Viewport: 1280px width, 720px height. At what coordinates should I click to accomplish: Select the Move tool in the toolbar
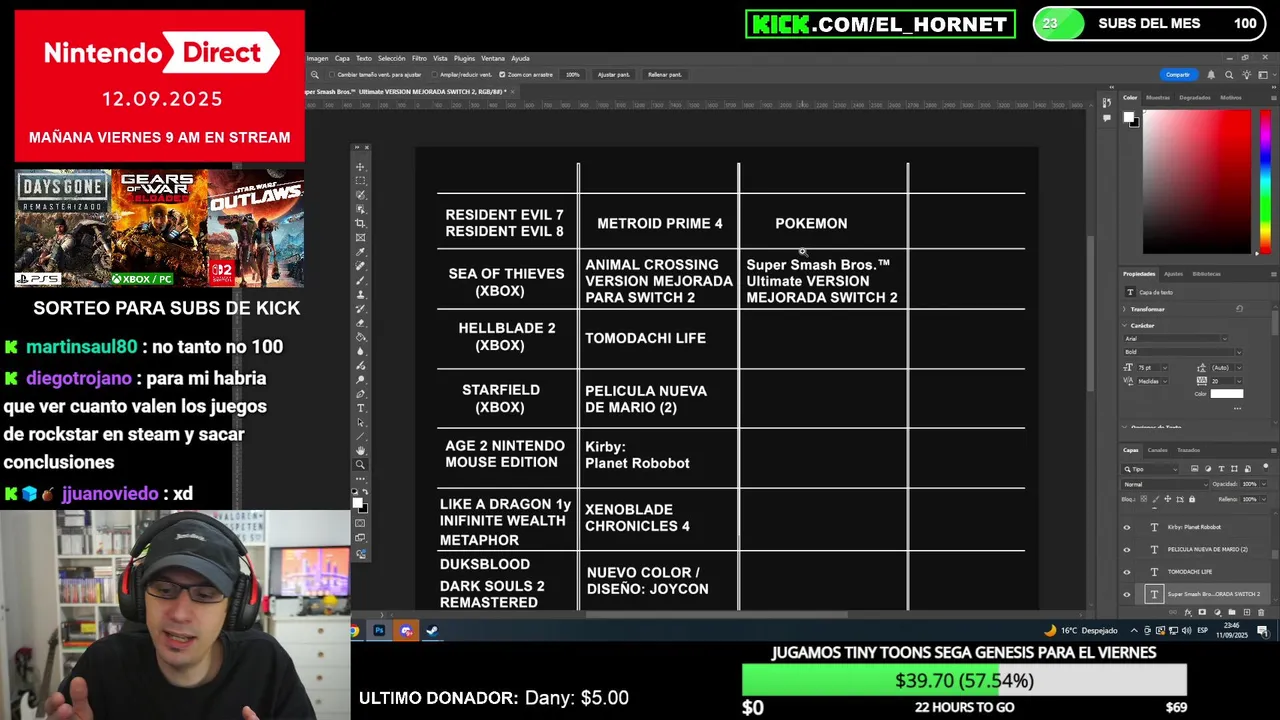coord(360,167)
